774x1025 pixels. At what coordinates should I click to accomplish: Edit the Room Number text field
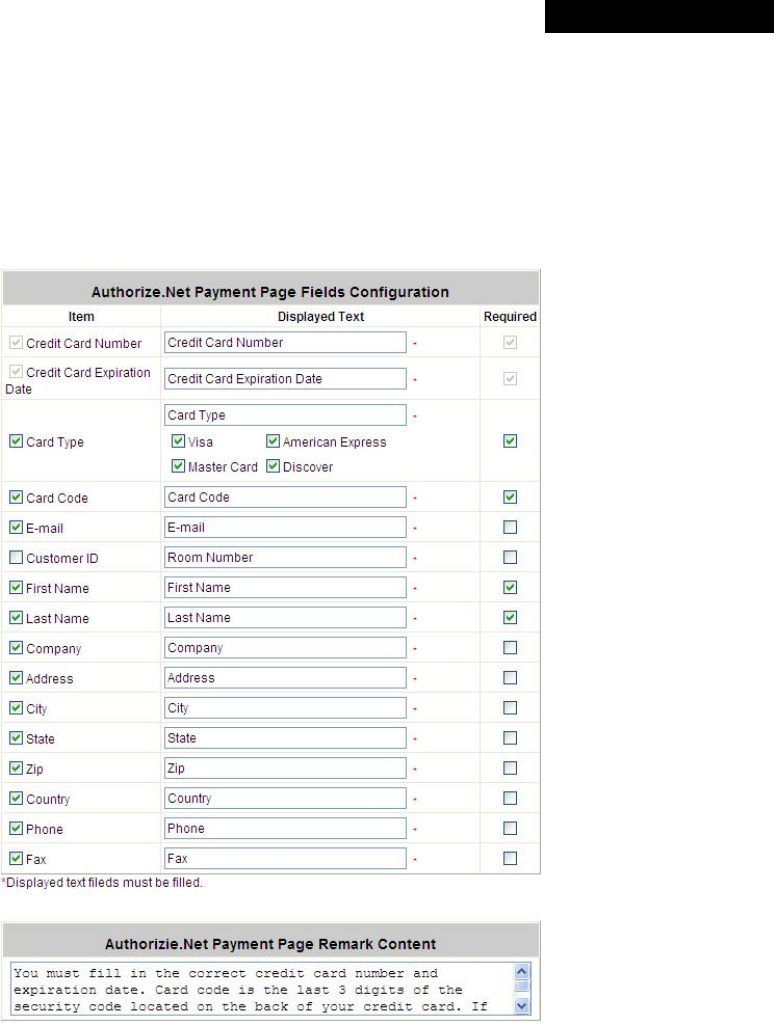pyautogui.click(x=285, y=557)
